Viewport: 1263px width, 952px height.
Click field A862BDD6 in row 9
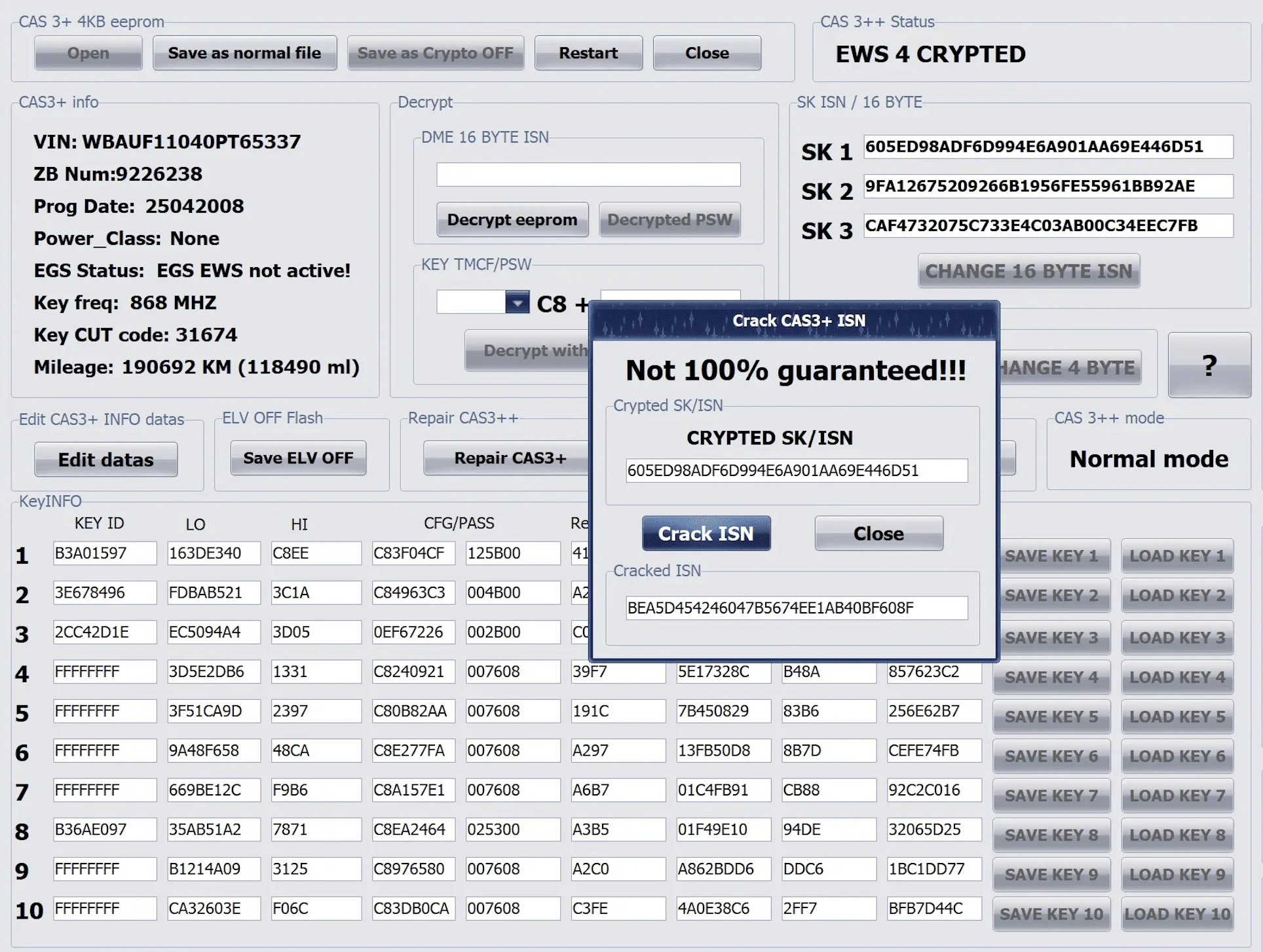723,869
